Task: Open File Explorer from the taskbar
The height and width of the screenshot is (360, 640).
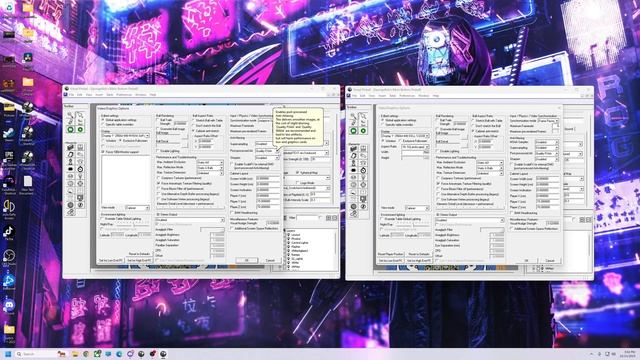Action: [75, 354]
